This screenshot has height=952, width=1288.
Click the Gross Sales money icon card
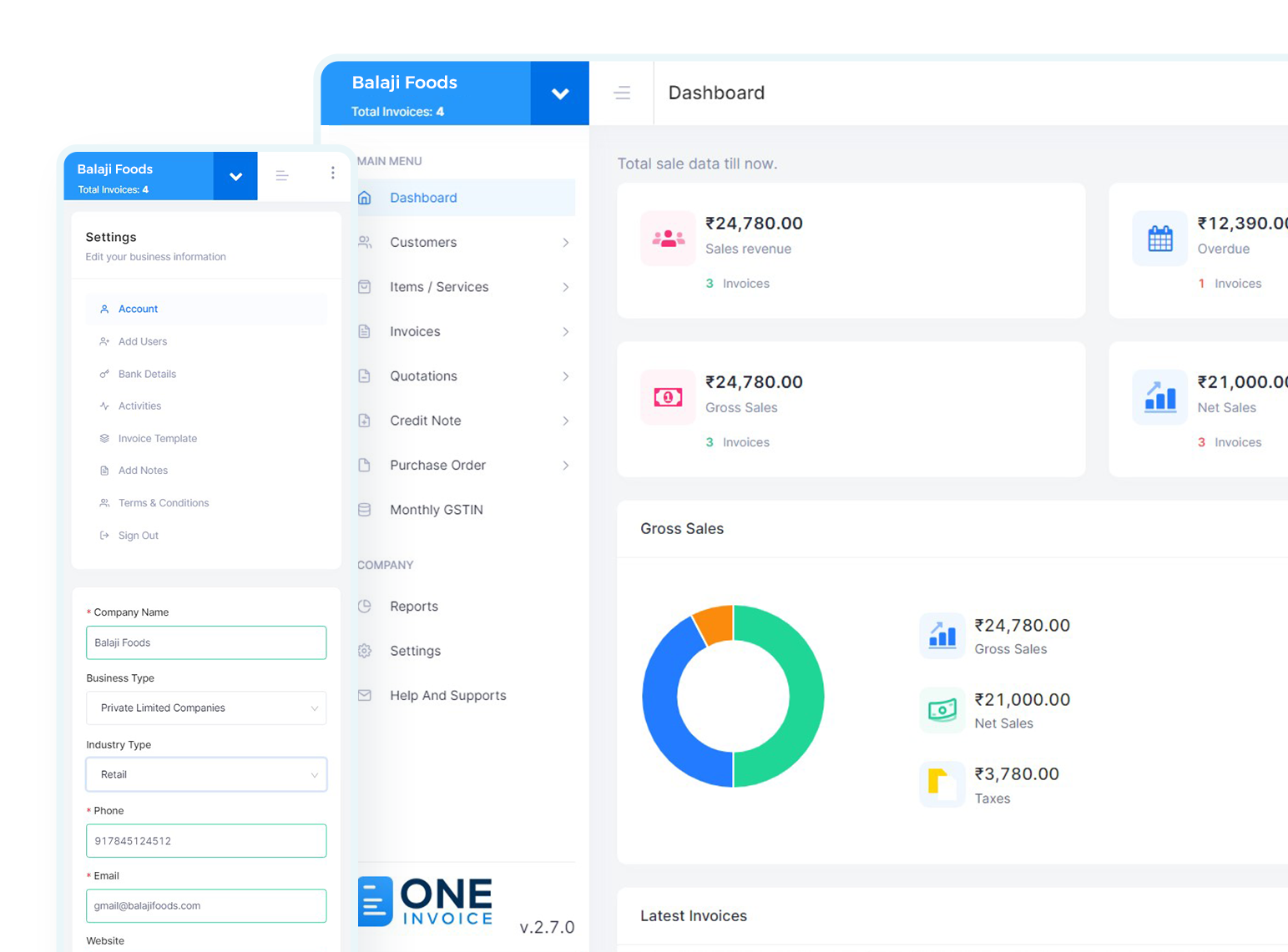(668, 397)
